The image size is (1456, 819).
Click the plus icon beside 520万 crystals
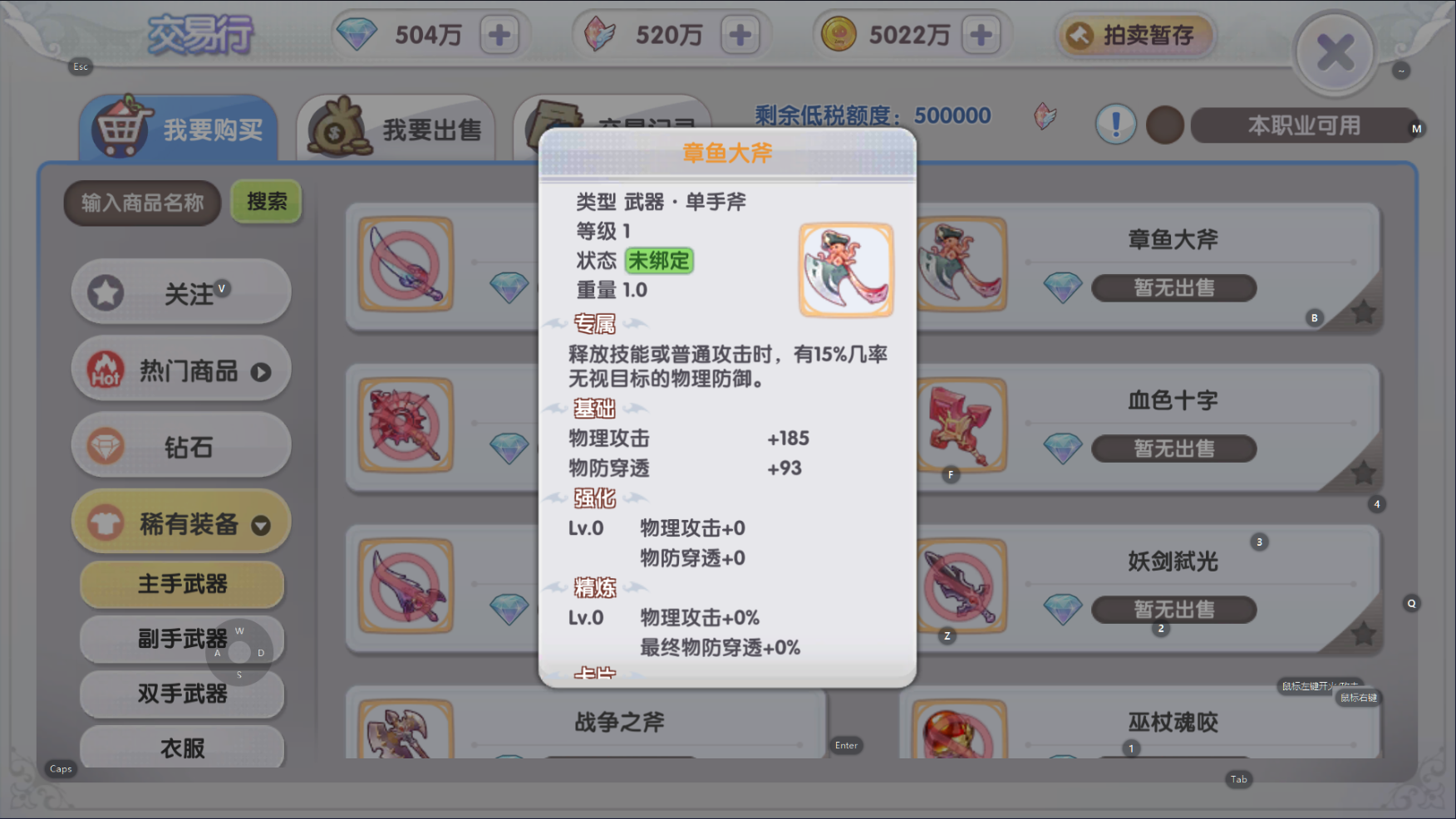(740, 35)
